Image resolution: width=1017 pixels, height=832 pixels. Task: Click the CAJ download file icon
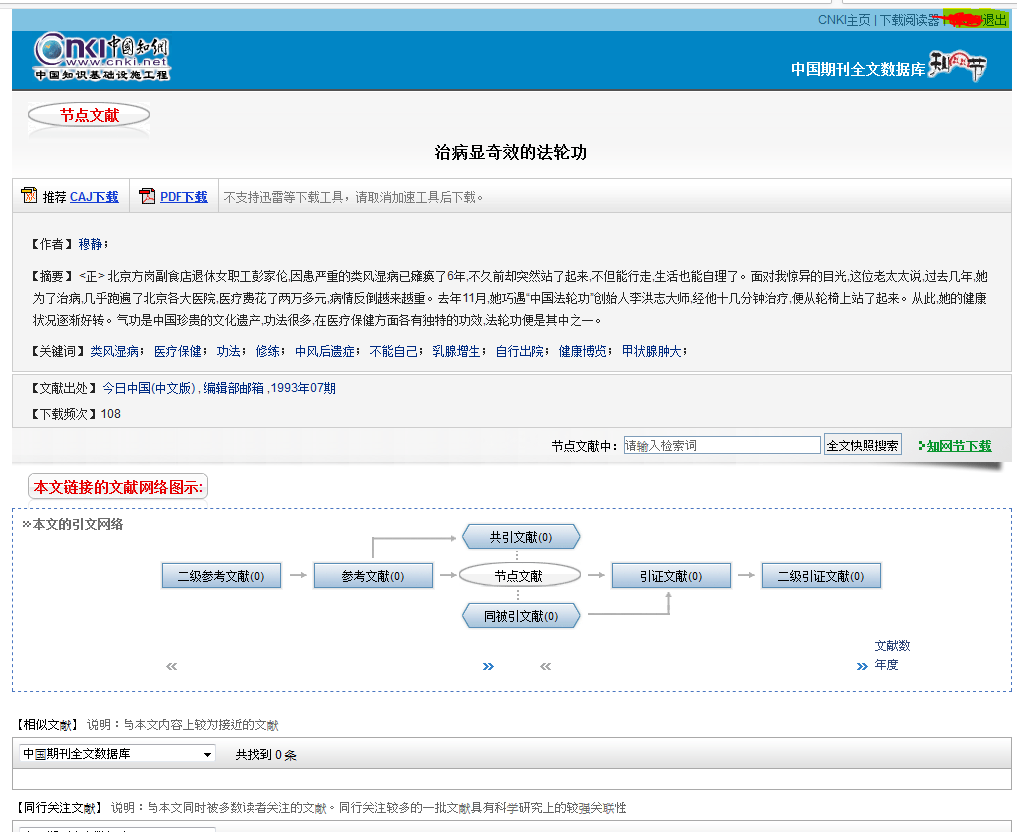click(29, 196)
